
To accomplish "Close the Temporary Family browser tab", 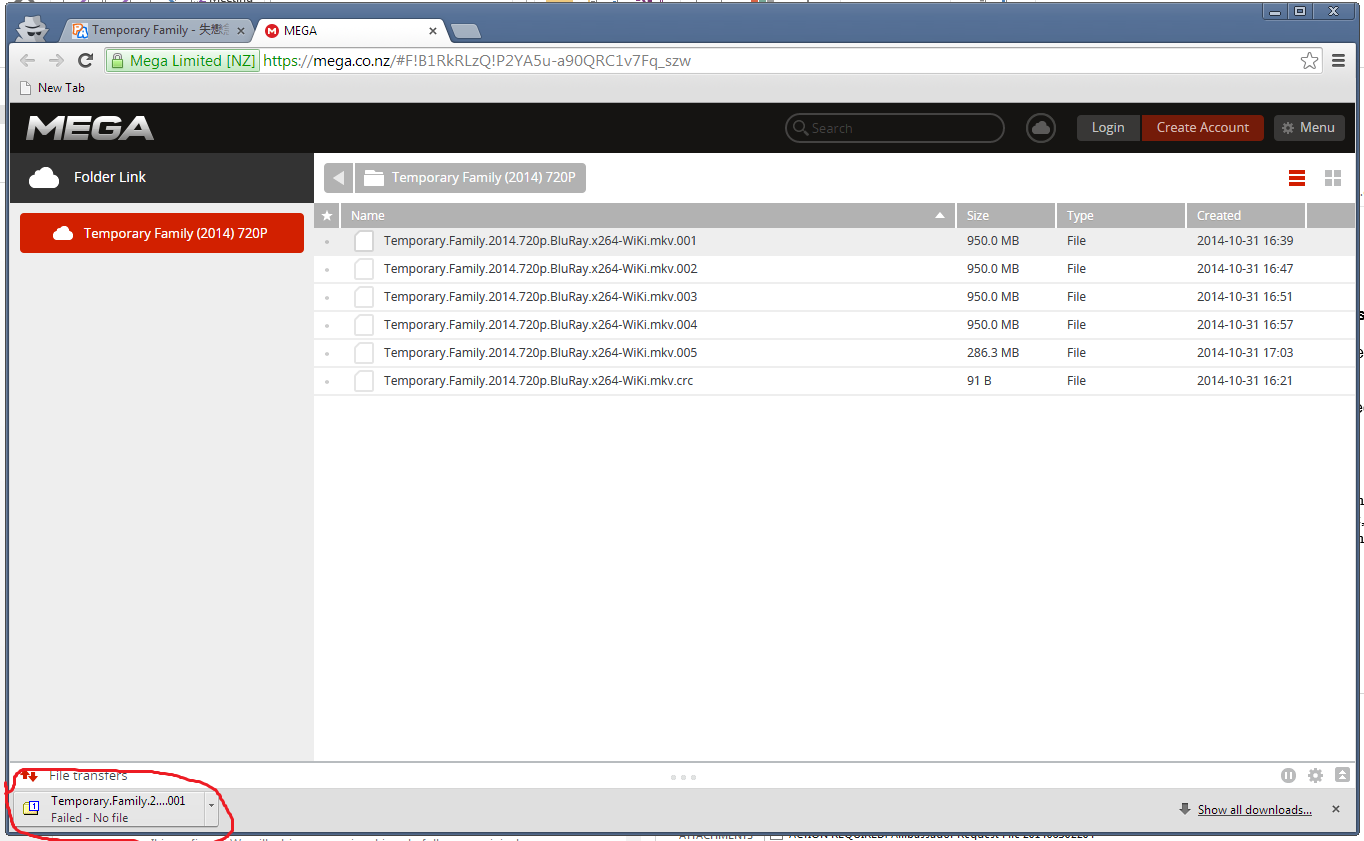I will tap(240, 31).
